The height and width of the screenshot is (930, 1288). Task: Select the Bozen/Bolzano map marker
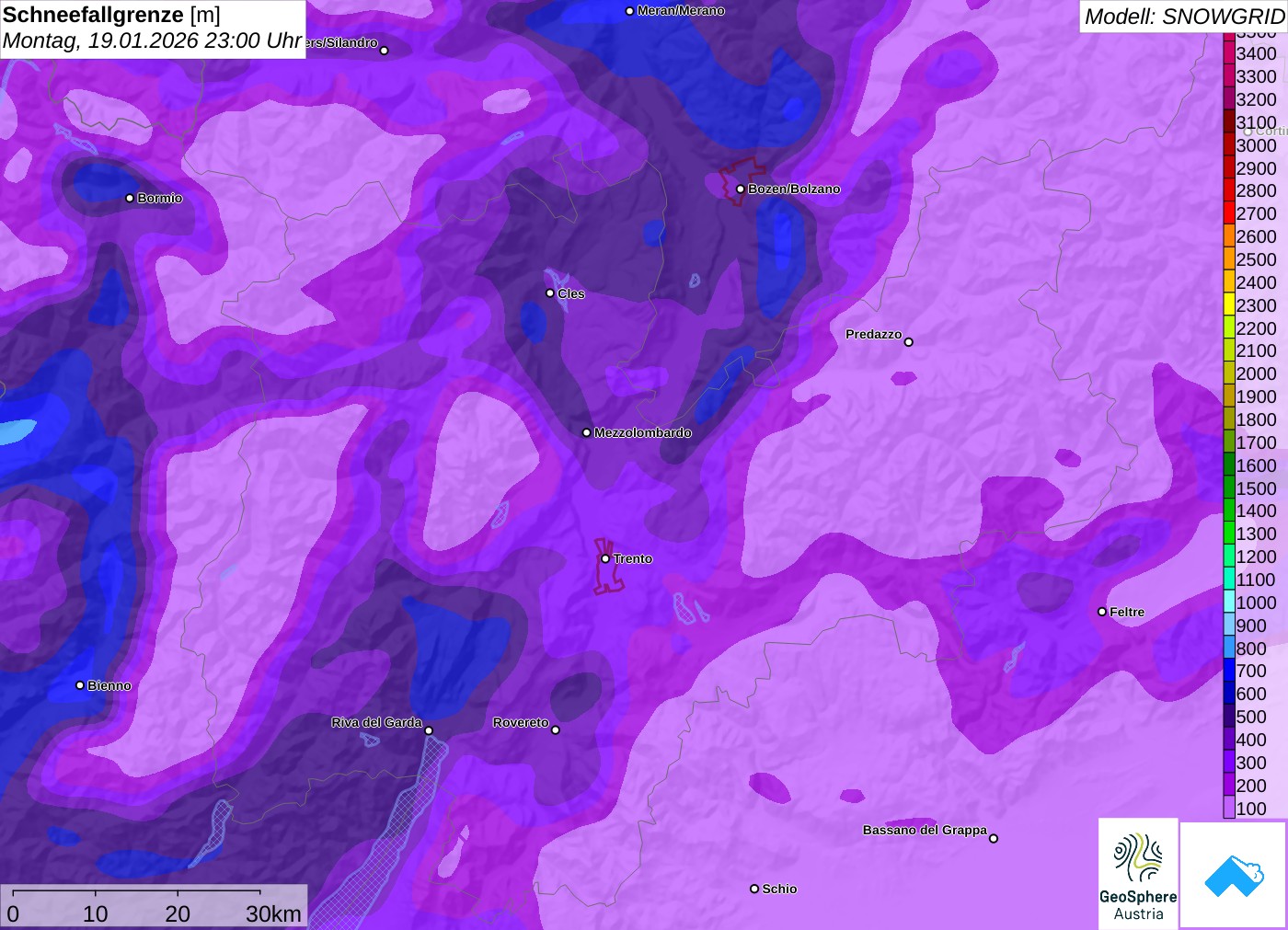741,189
